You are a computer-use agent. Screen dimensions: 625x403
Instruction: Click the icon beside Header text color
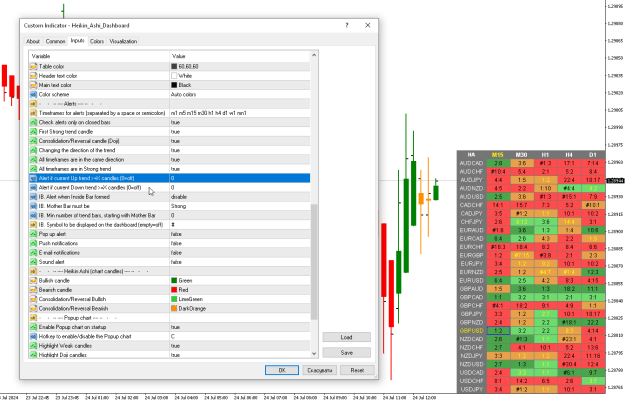point(33,76)
